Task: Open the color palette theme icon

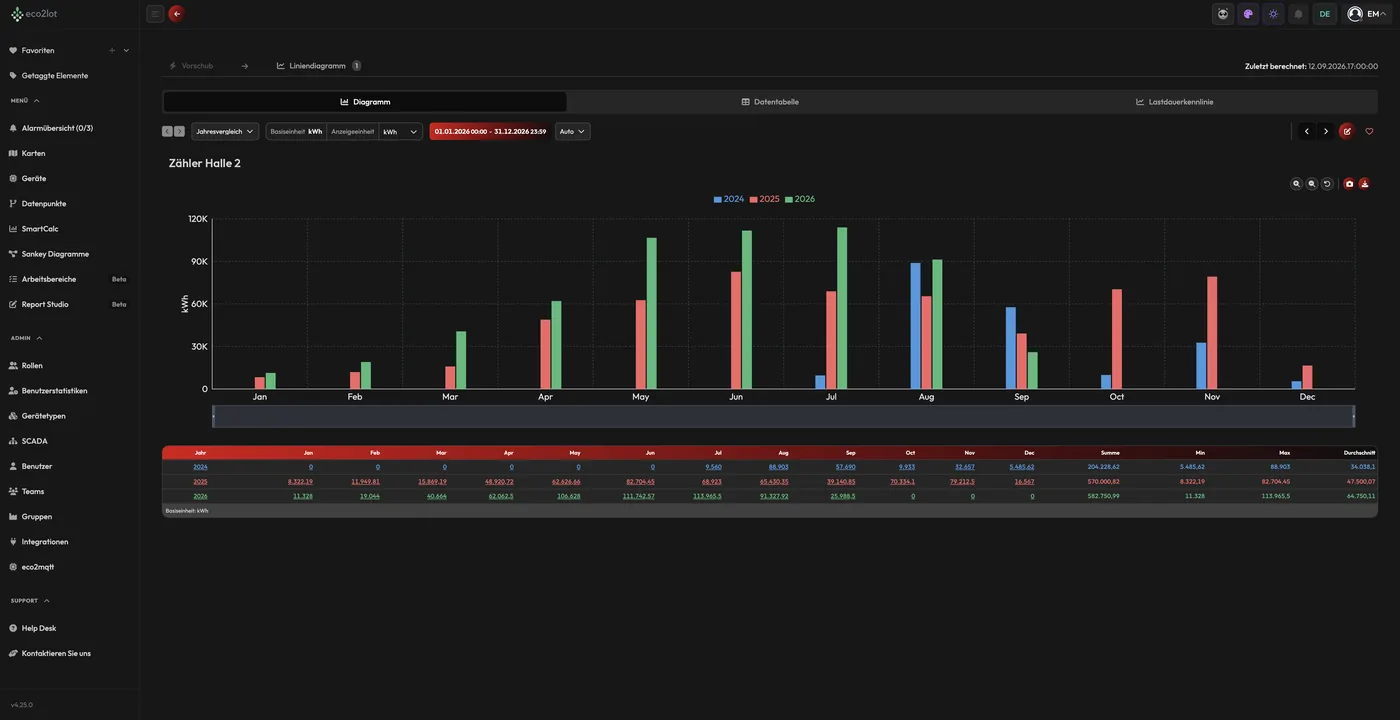Action: click(1248, 14)
